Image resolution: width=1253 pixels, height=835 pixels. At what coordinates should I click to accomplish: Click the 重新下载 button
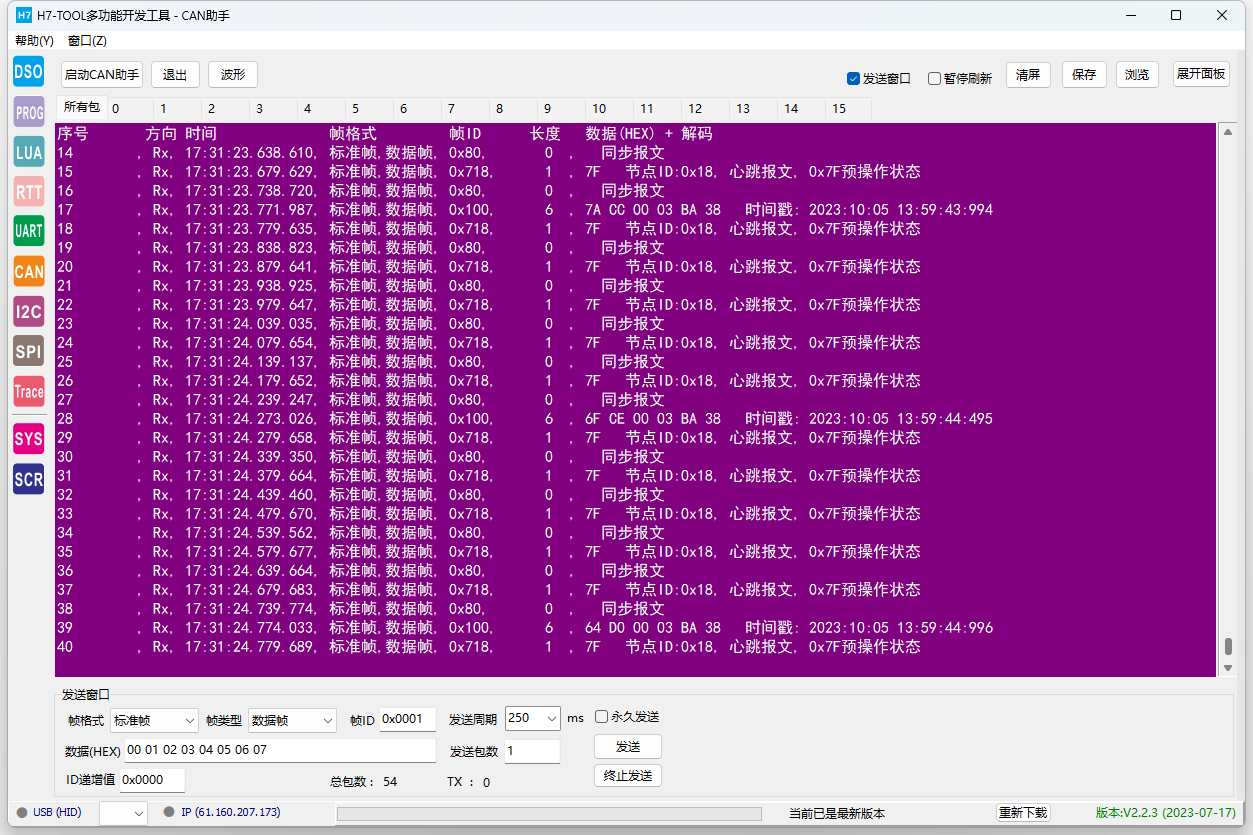(x=1023, y=812)
